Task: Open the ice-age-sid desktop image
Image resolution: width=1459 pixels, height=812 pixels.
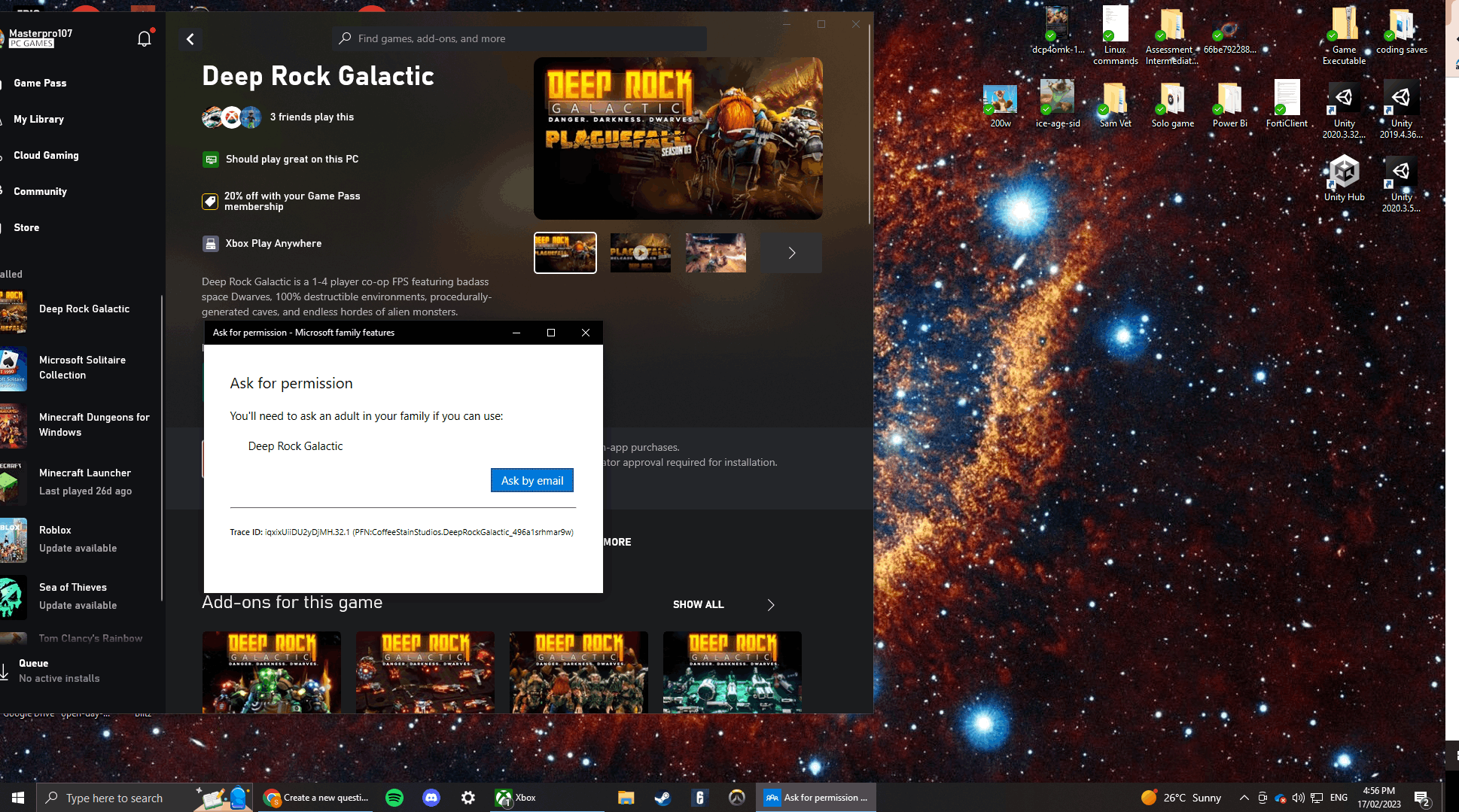Action: 1058,104
